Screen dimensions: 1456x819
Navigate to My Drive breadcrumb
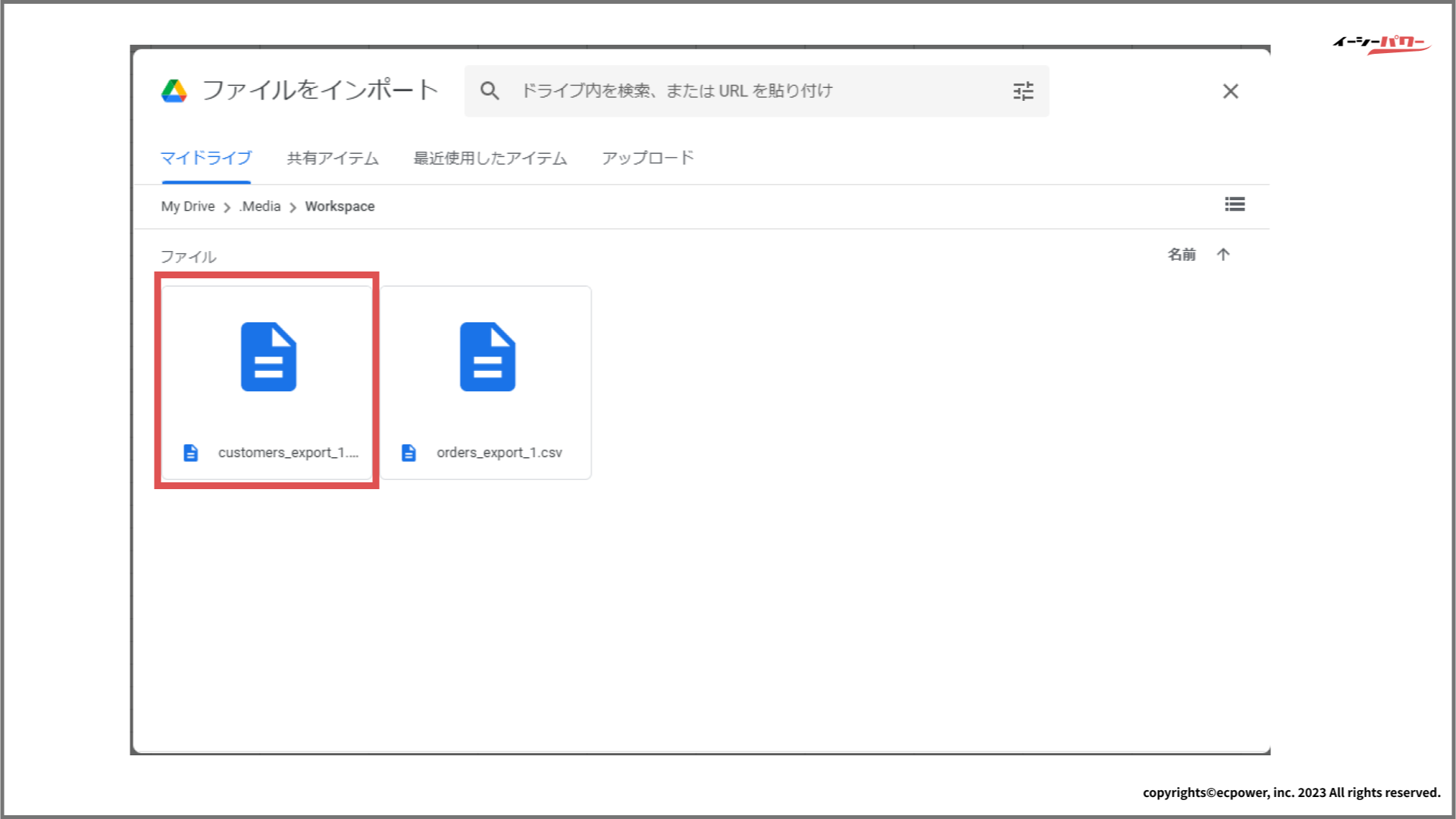pos(187,206)
